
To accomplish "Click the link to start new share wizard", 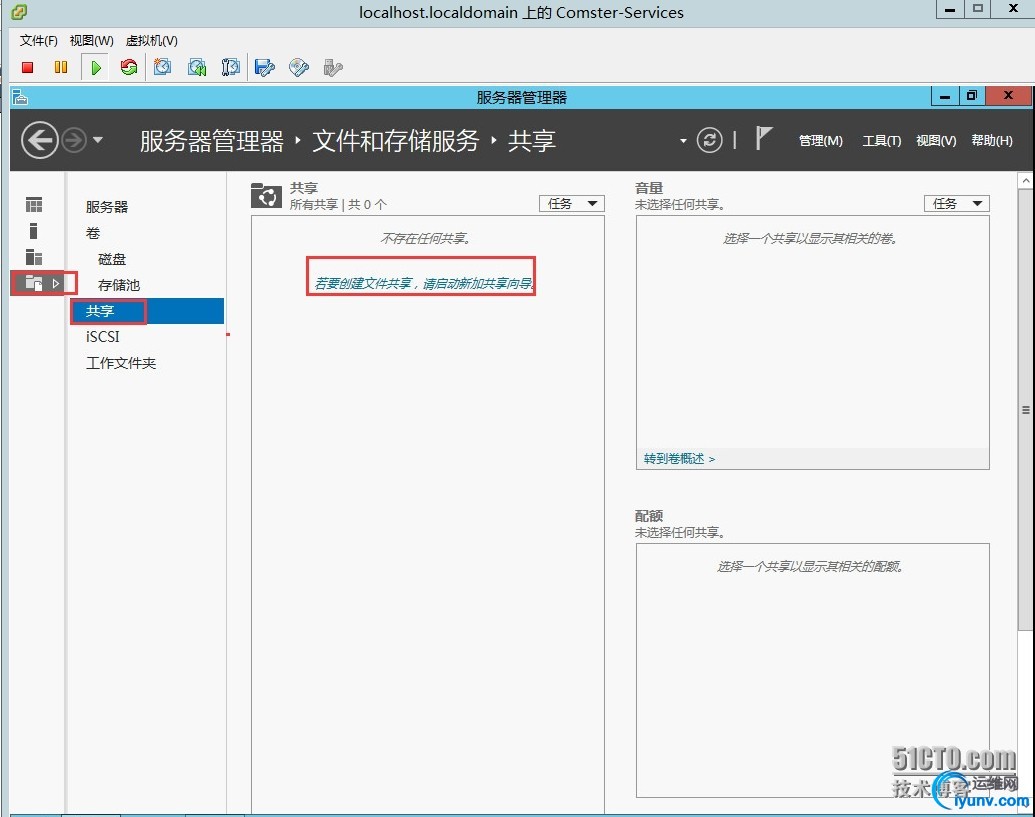I will click(x=424, y=284).
